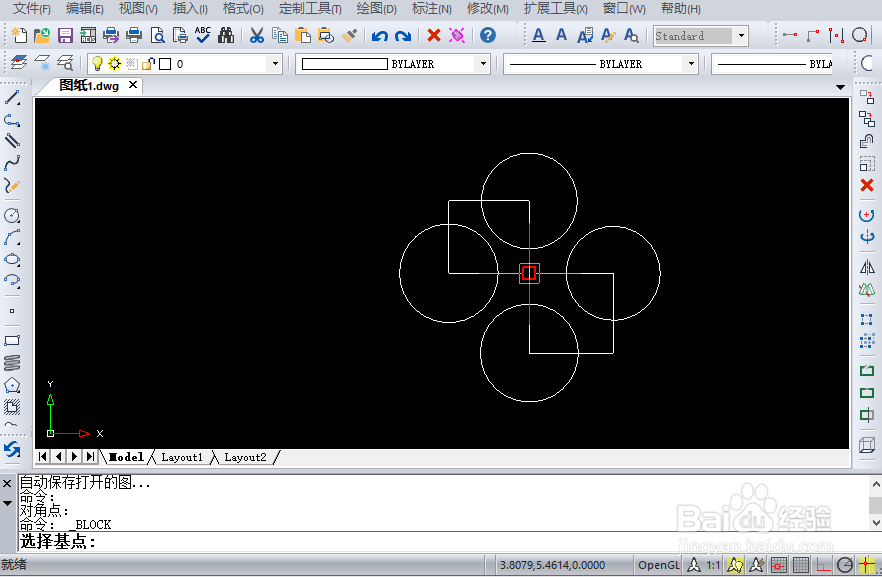Jump to last layout tab arrow
The image size is (882, 577).
tap(90, 457)
